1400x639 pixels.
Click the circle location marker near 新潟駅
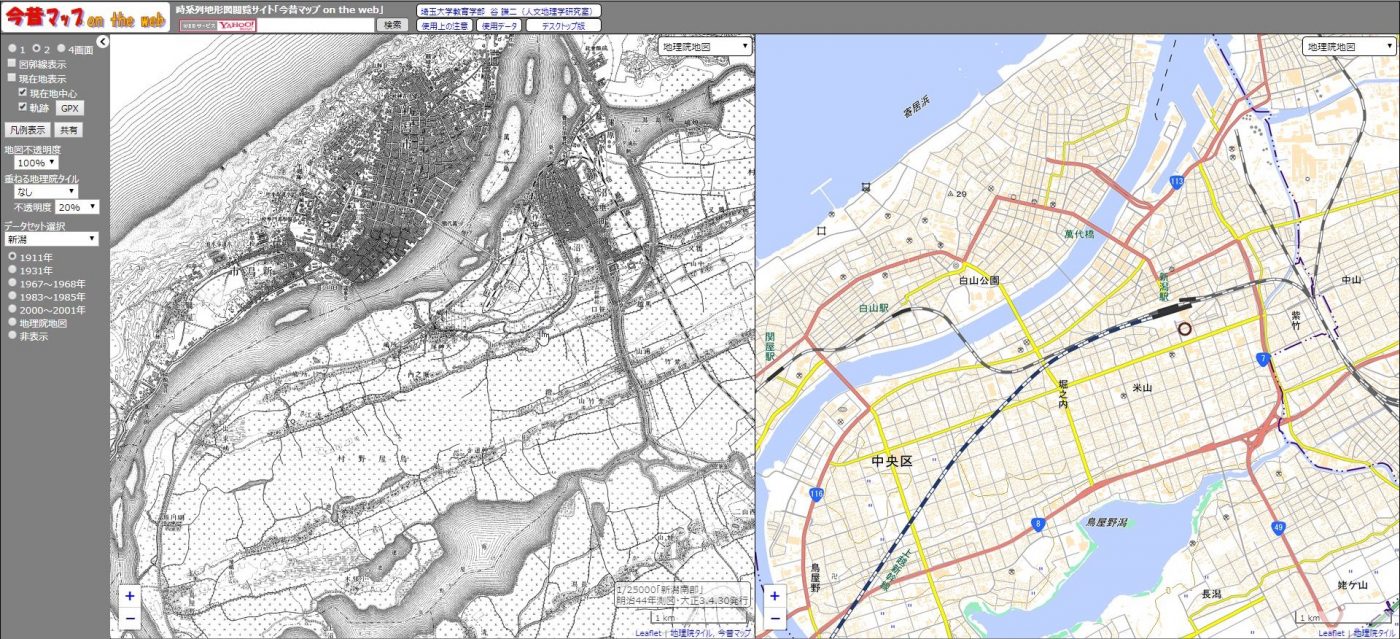1185,328
